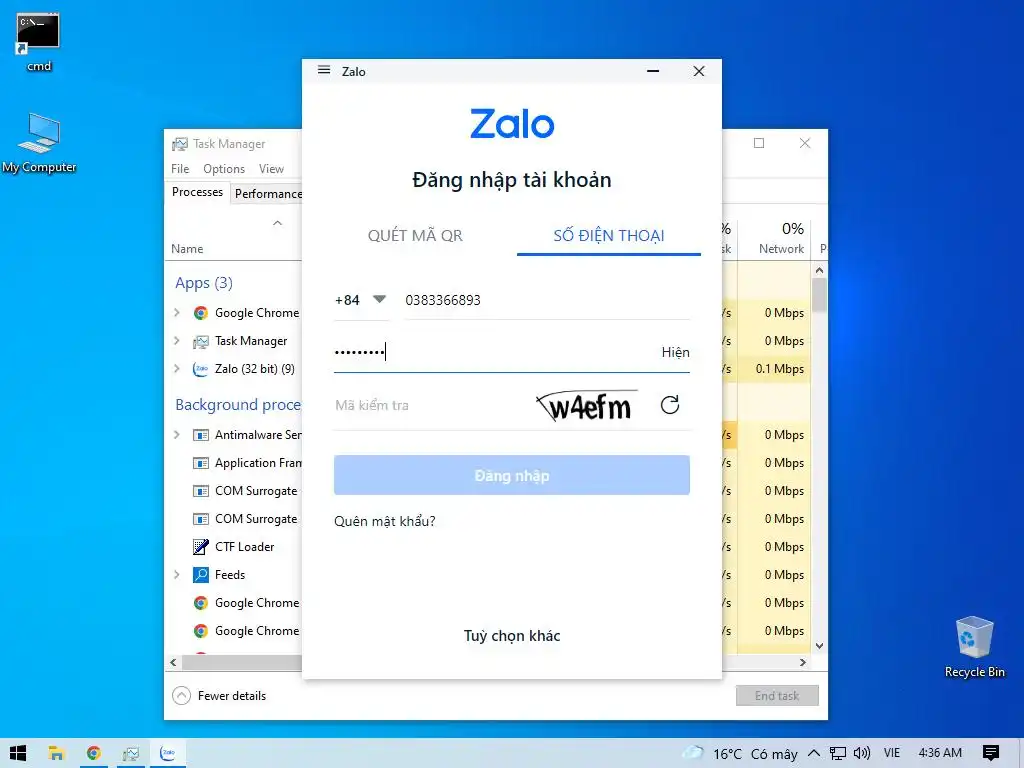Open the clock showing 4:36 AM
Viewport: 1024px width, 768px height.
coord(940,753)
